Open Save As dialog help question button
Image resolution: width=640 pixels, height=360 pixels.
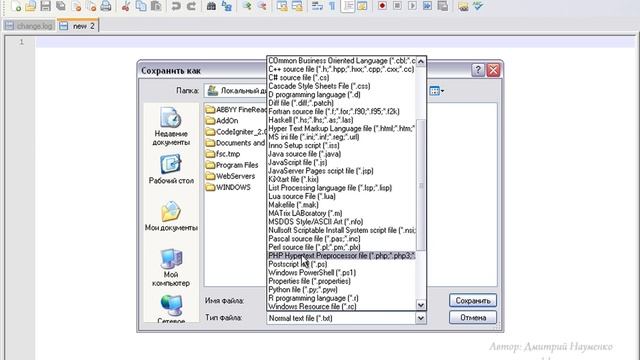tap(478, 70)
